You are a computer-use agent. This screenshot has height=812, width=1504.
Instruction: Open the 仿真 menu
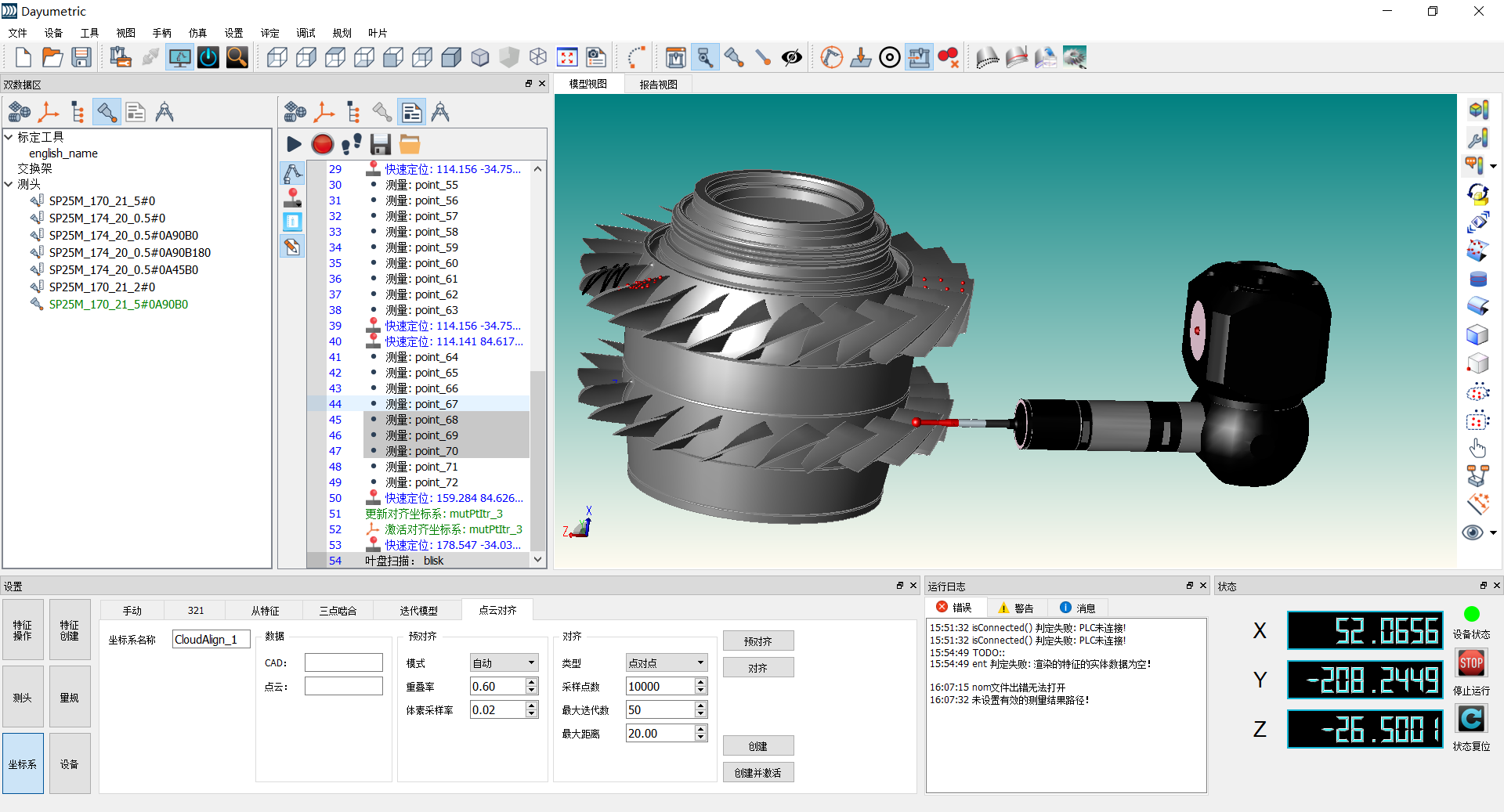point(197,33)
